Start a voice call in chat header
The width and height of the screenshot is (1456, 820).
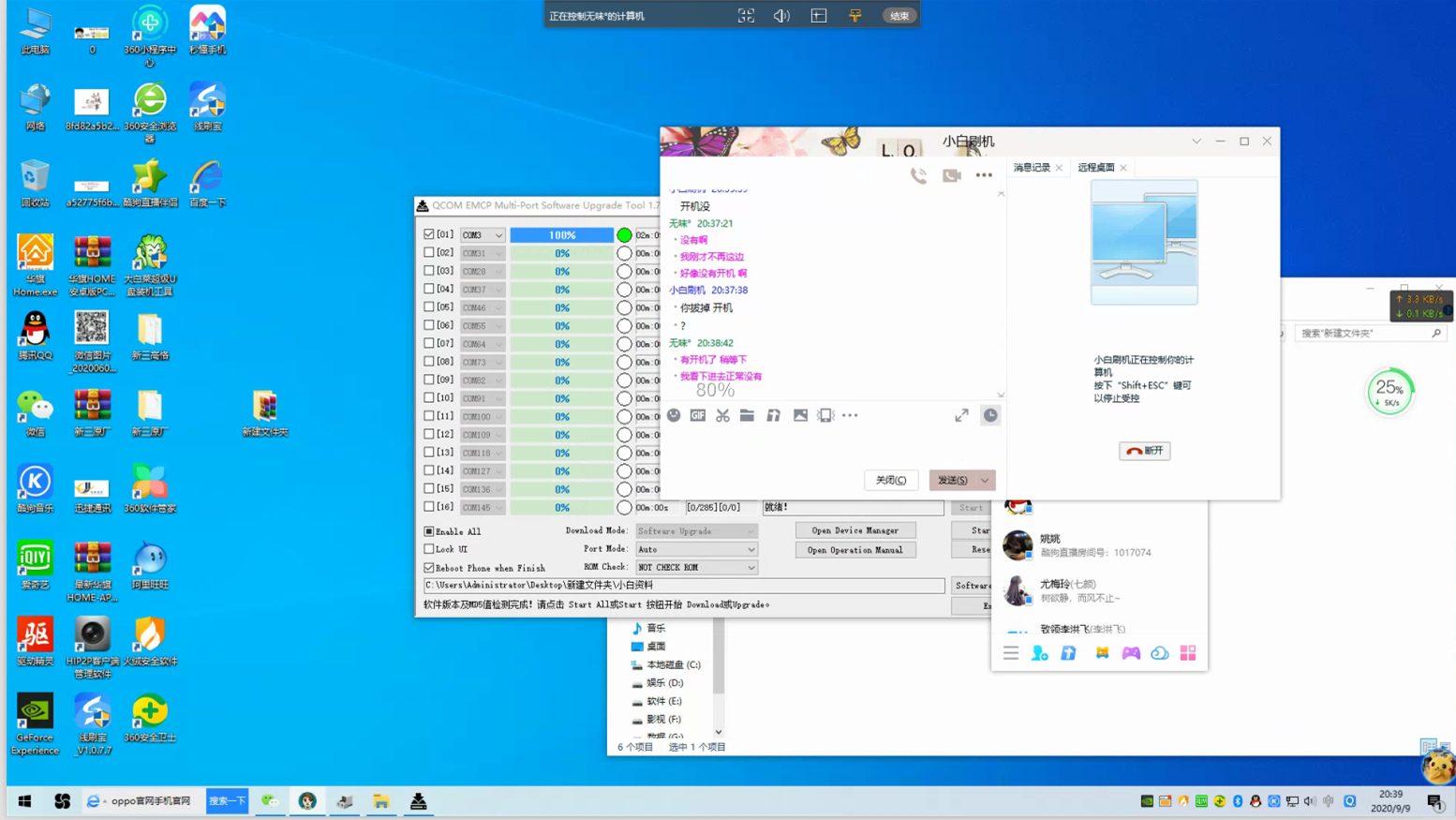(918, 175)
